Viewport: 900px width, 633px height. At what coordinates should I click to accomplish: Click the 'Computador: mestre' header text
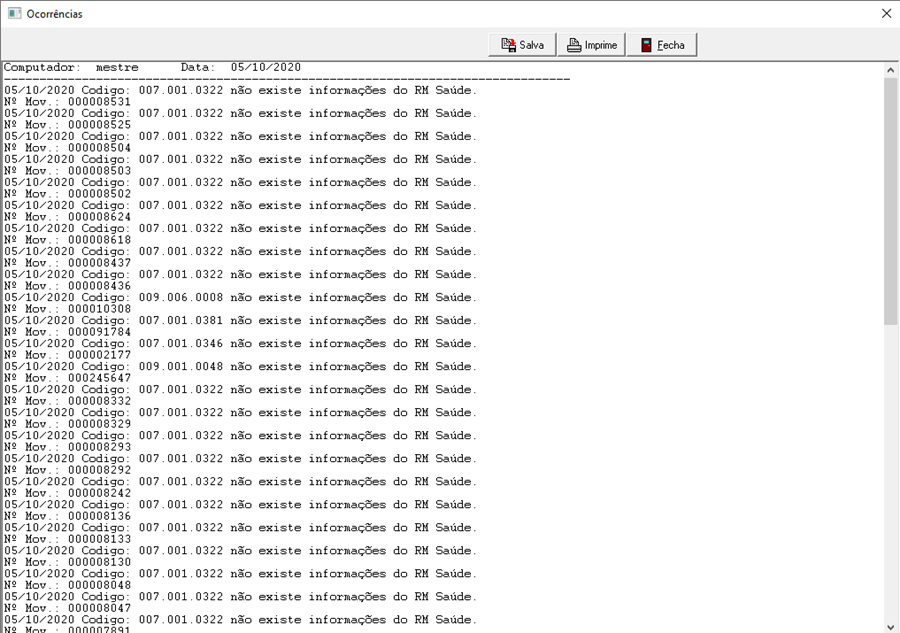71,67
